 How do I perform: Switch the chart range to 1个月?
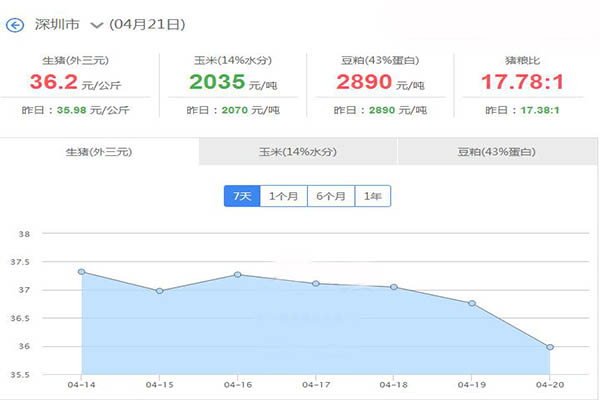point(283,196)
